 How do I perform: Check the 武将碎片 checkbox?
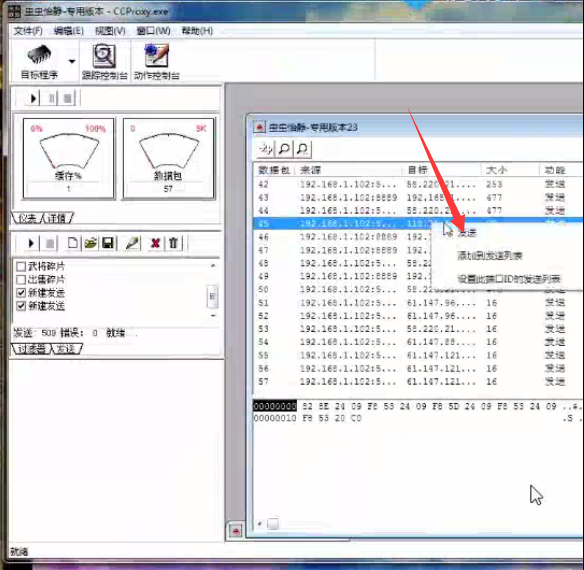(x=21, y=266)
